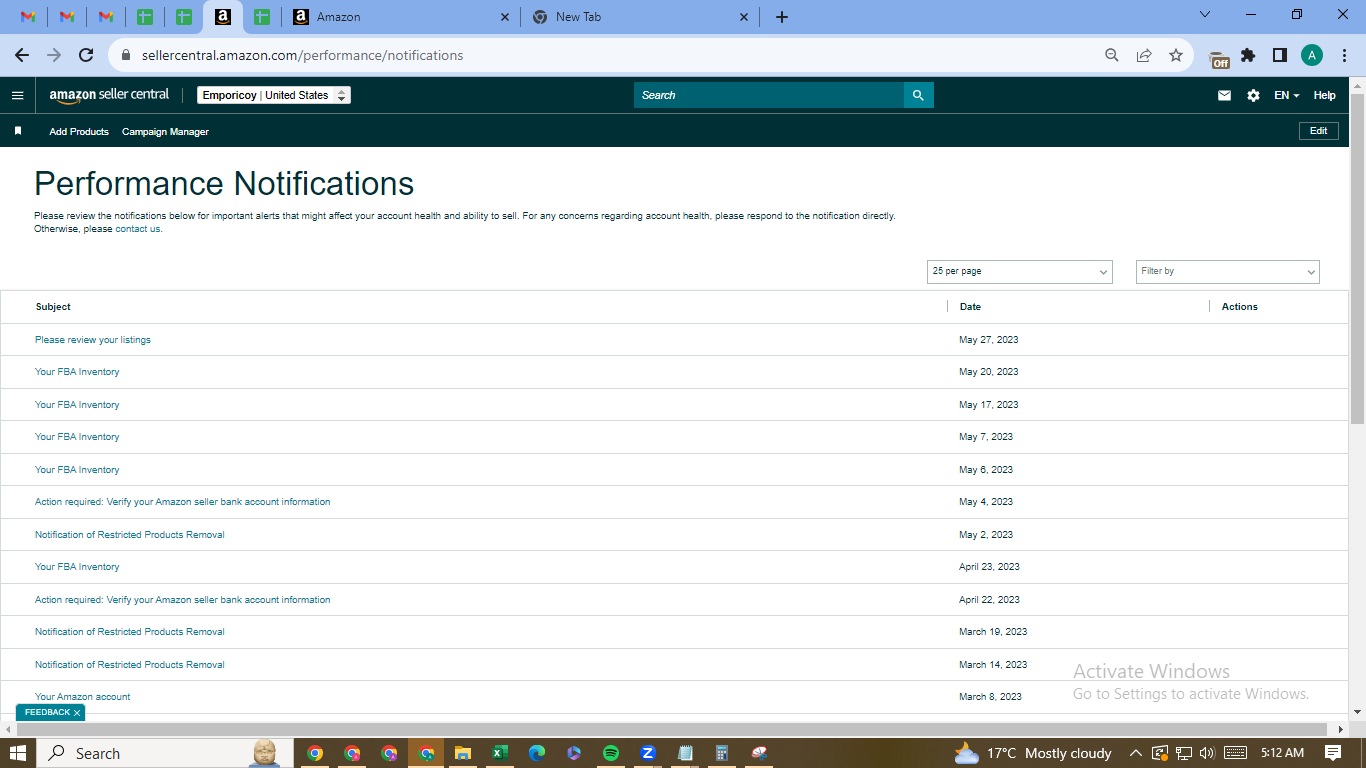Image resolution: width=1366 pixels, height=768 pixels.
Task: Click the search magnifier button
Action: [x=919, y=95]
